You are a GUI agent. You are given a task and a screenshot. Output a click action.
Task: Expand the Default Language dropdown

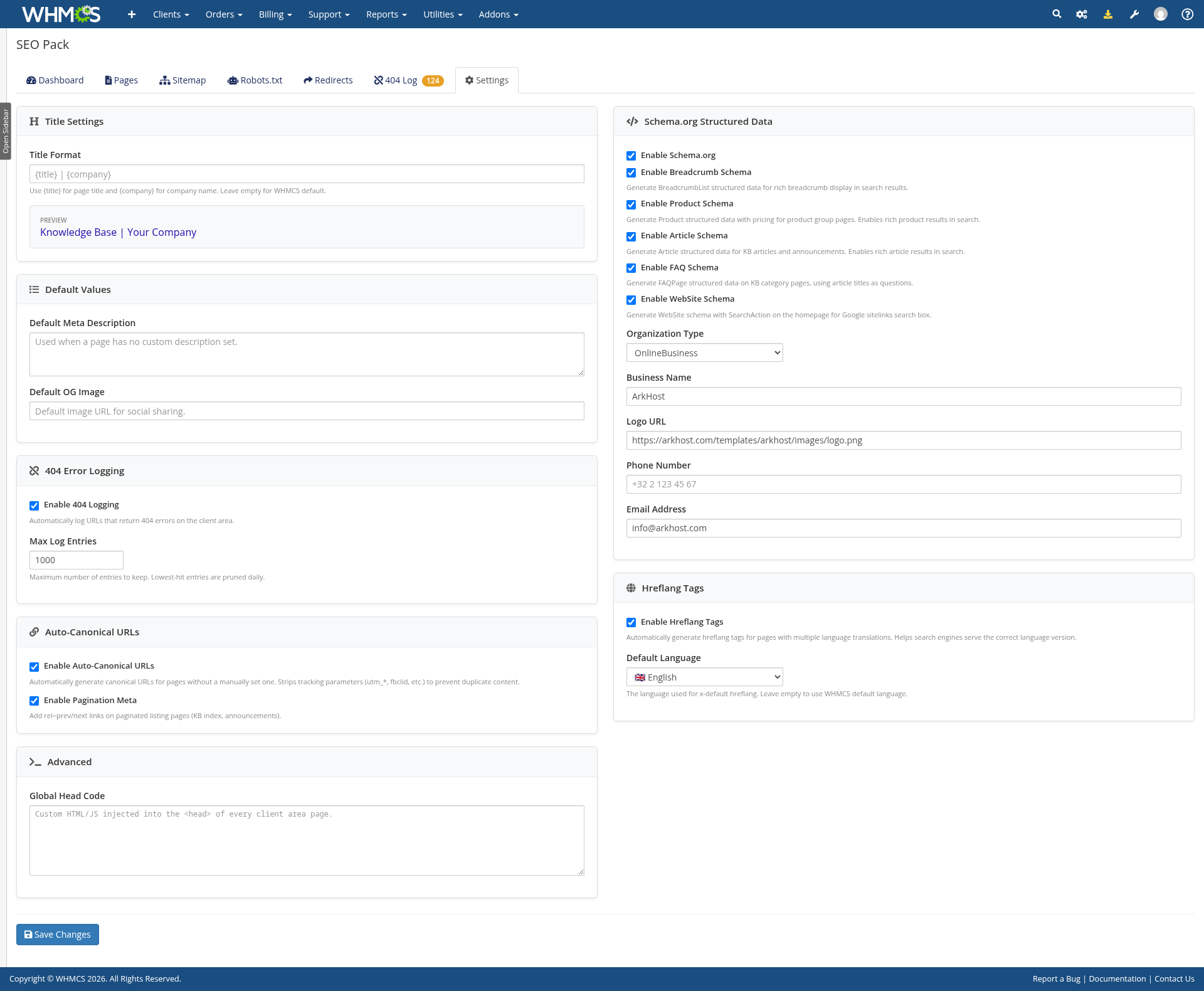click(704, 677)
